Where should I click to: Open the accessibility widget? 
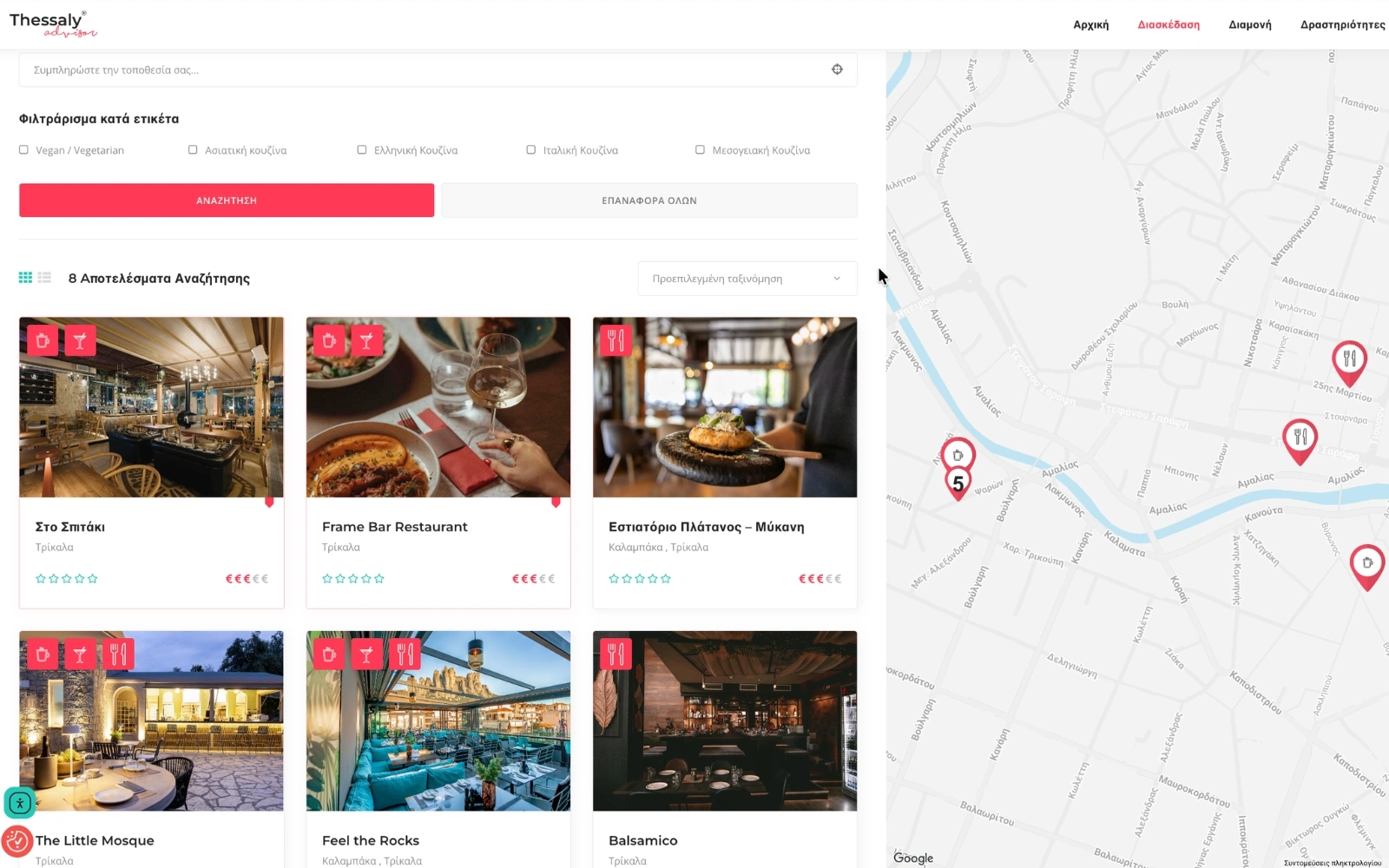[19, 803]
